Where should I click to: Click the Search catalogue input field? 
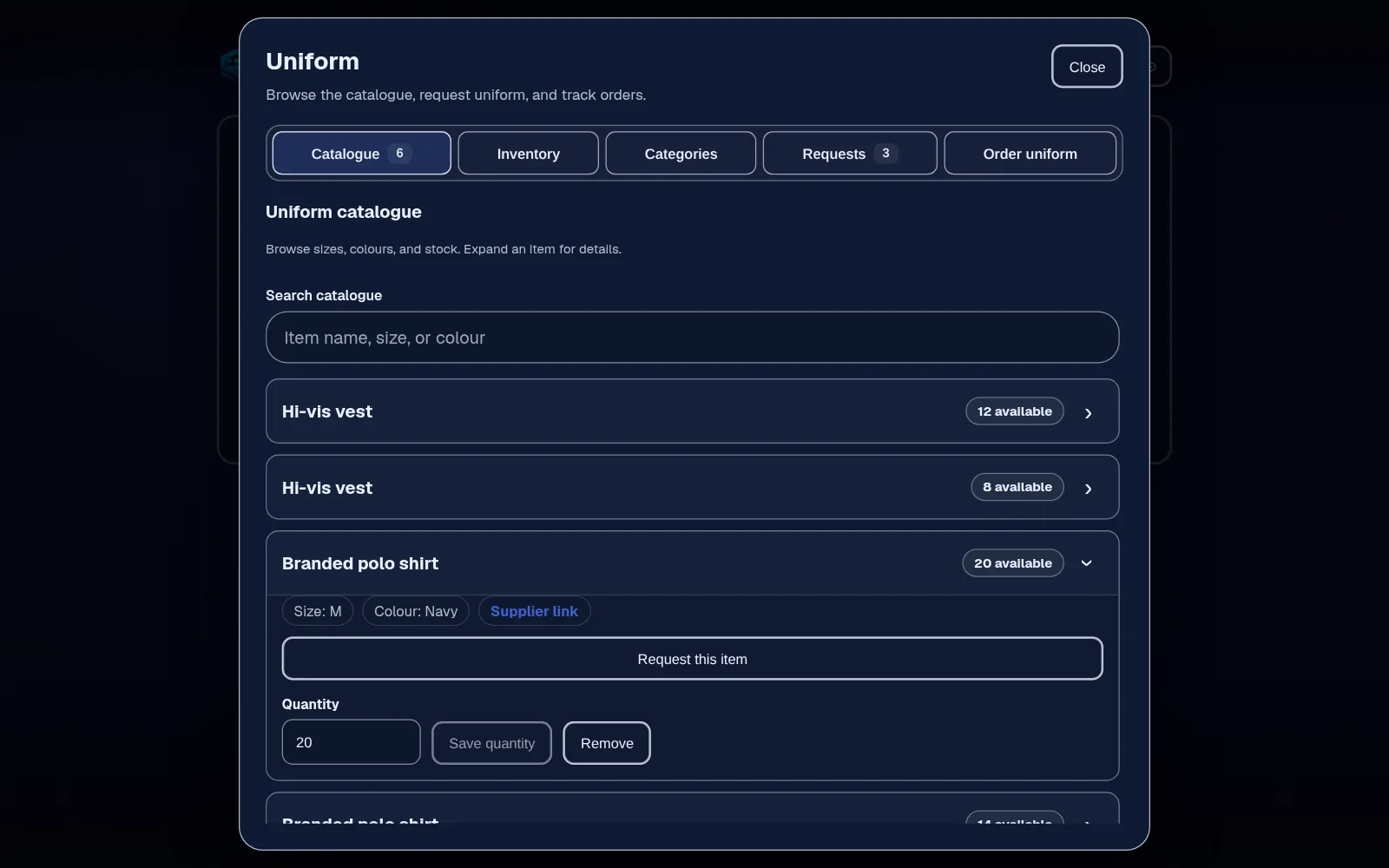692,338
